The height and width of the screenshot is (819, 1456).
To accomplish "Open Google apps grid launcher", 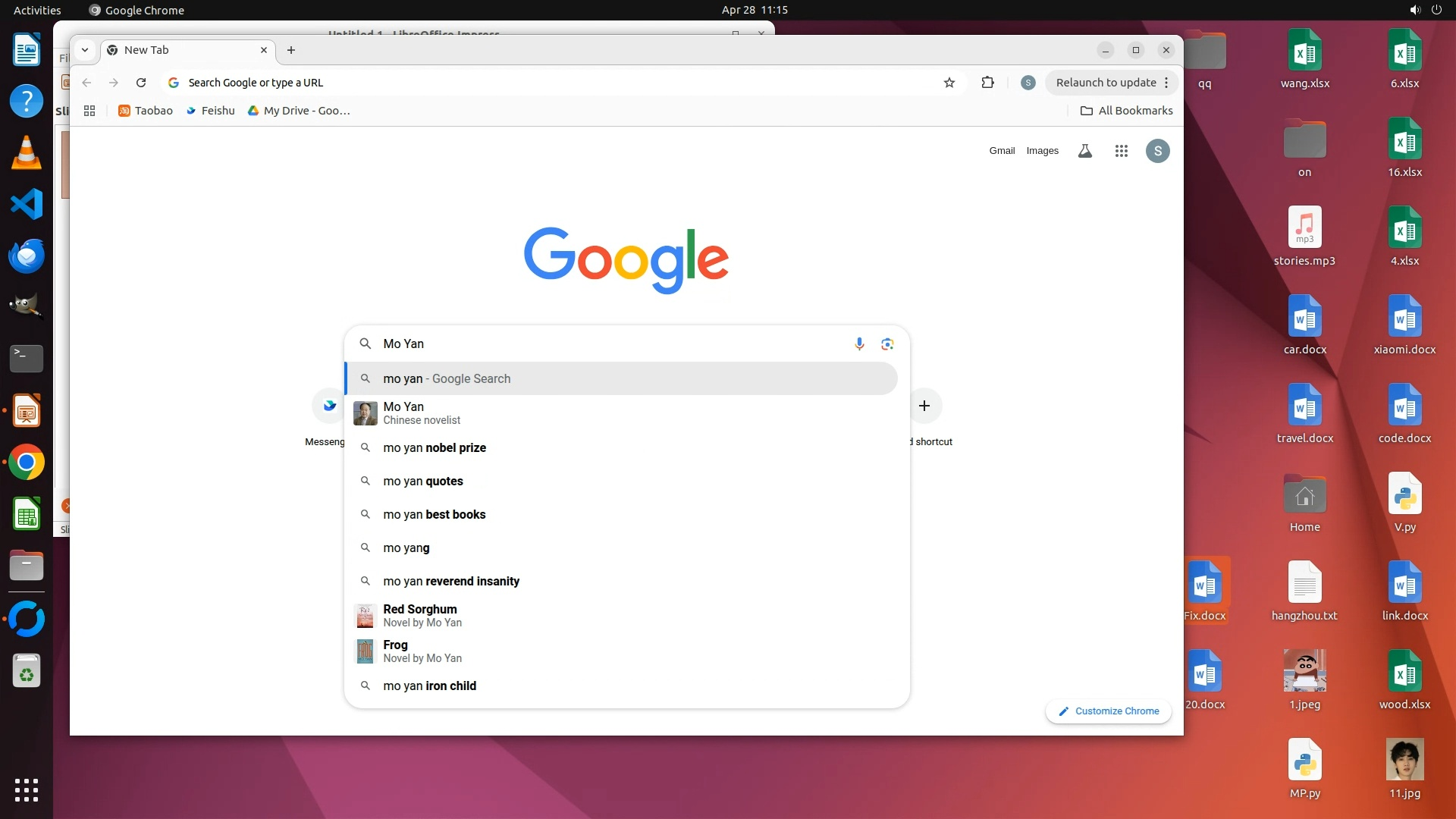I will [x=1121, y=151].
